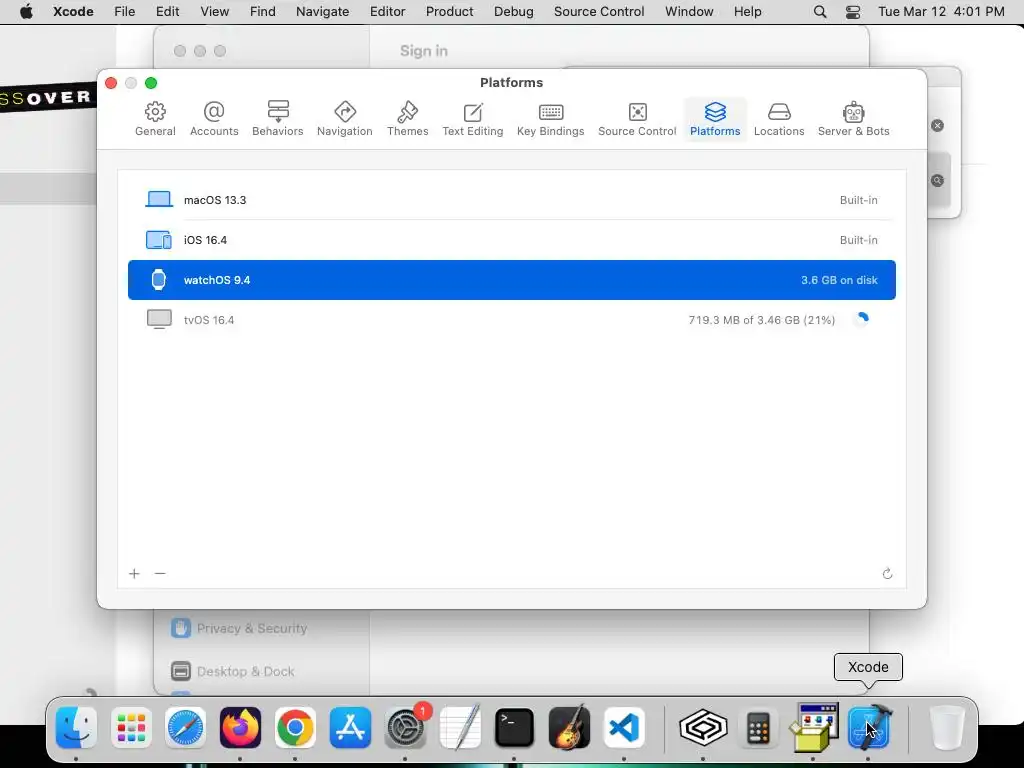Open the Window menu
Viewport: 1024px width, 768px height.
(689, 12)
